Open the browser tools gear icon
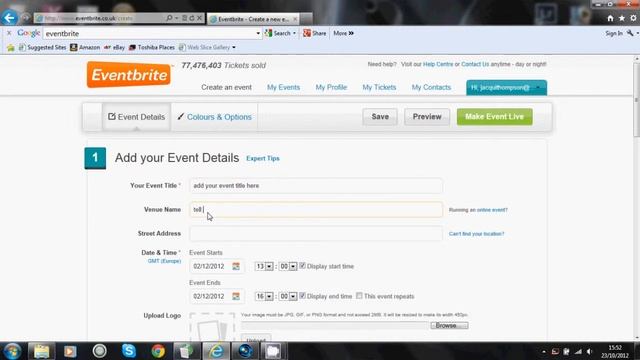The image size is (640, 360). tap(633, 18)
